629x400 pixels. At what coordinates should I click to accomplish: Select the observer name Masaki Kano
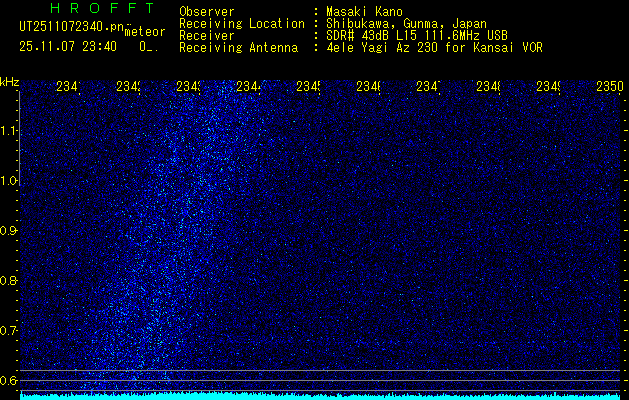coord(364,11)
